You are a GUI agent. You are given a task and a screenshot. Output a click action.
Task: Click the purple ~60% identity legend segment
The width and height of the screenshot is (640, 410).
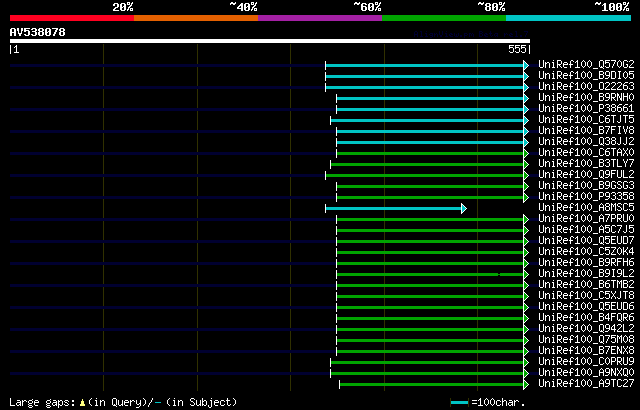(x=320, y=18)
